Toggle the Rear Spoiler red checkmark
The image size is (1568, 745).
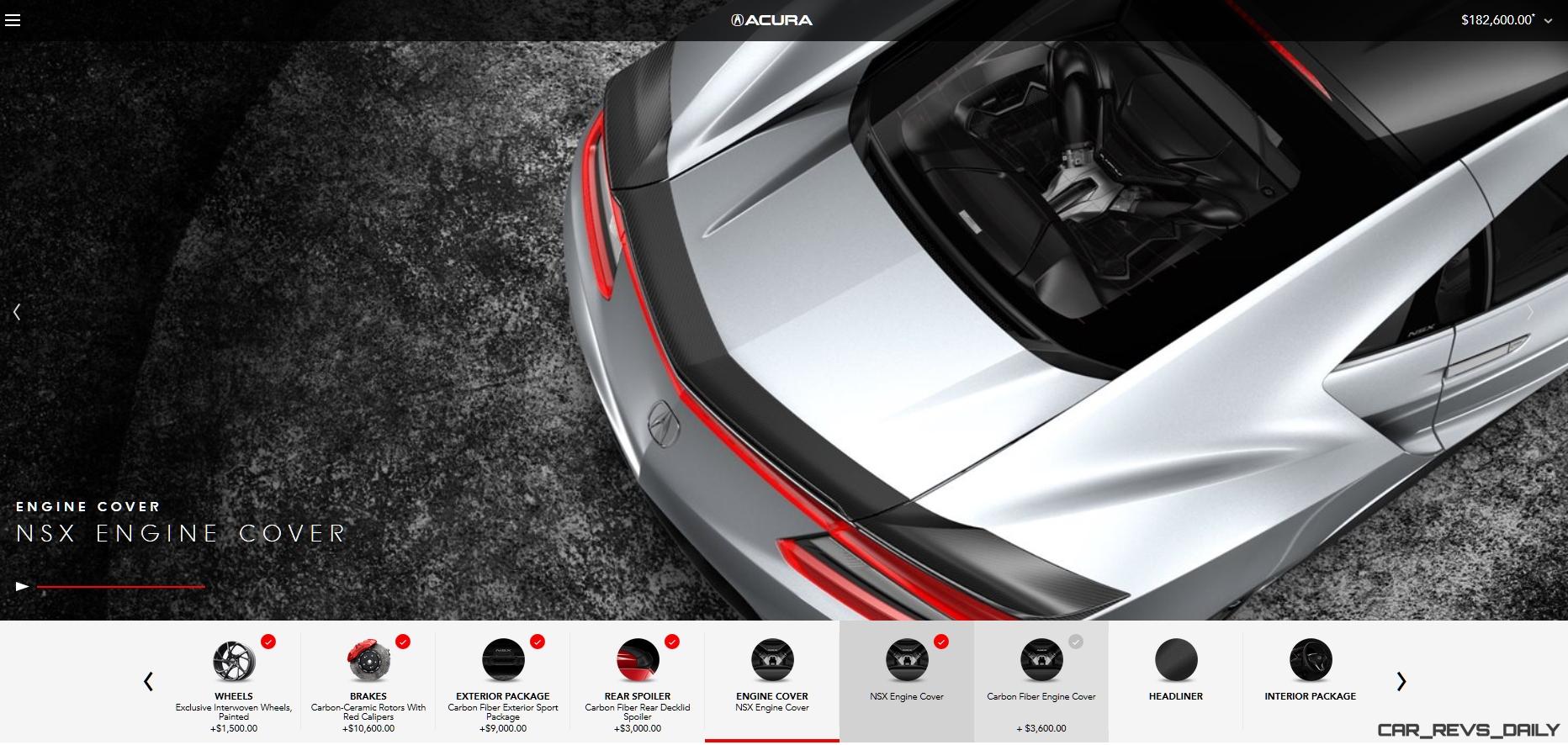(672, 642)
